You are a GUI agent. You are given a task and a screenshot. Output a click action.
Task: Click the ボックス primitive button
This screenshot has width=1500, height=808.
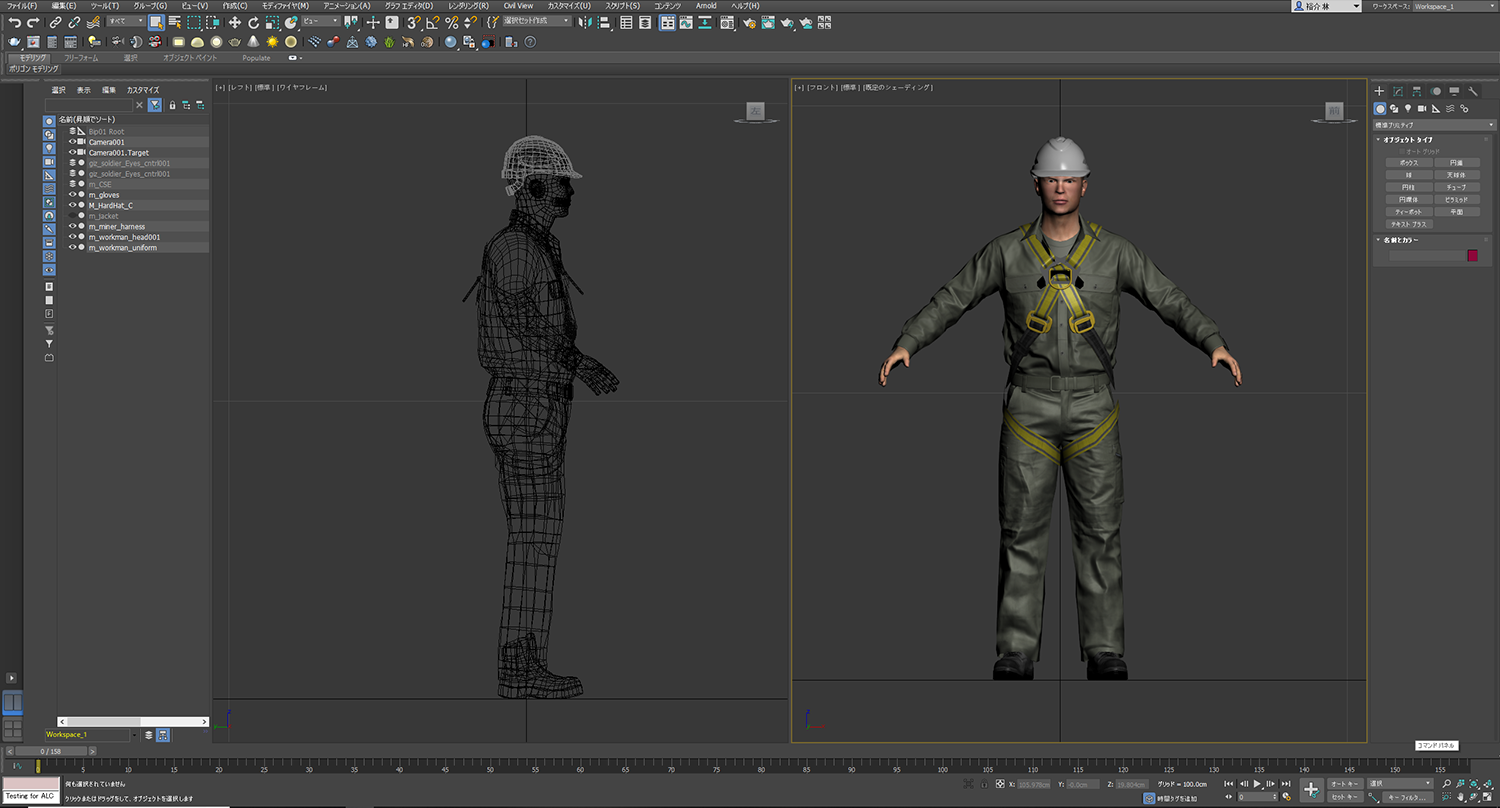[x=1409, y=162]
